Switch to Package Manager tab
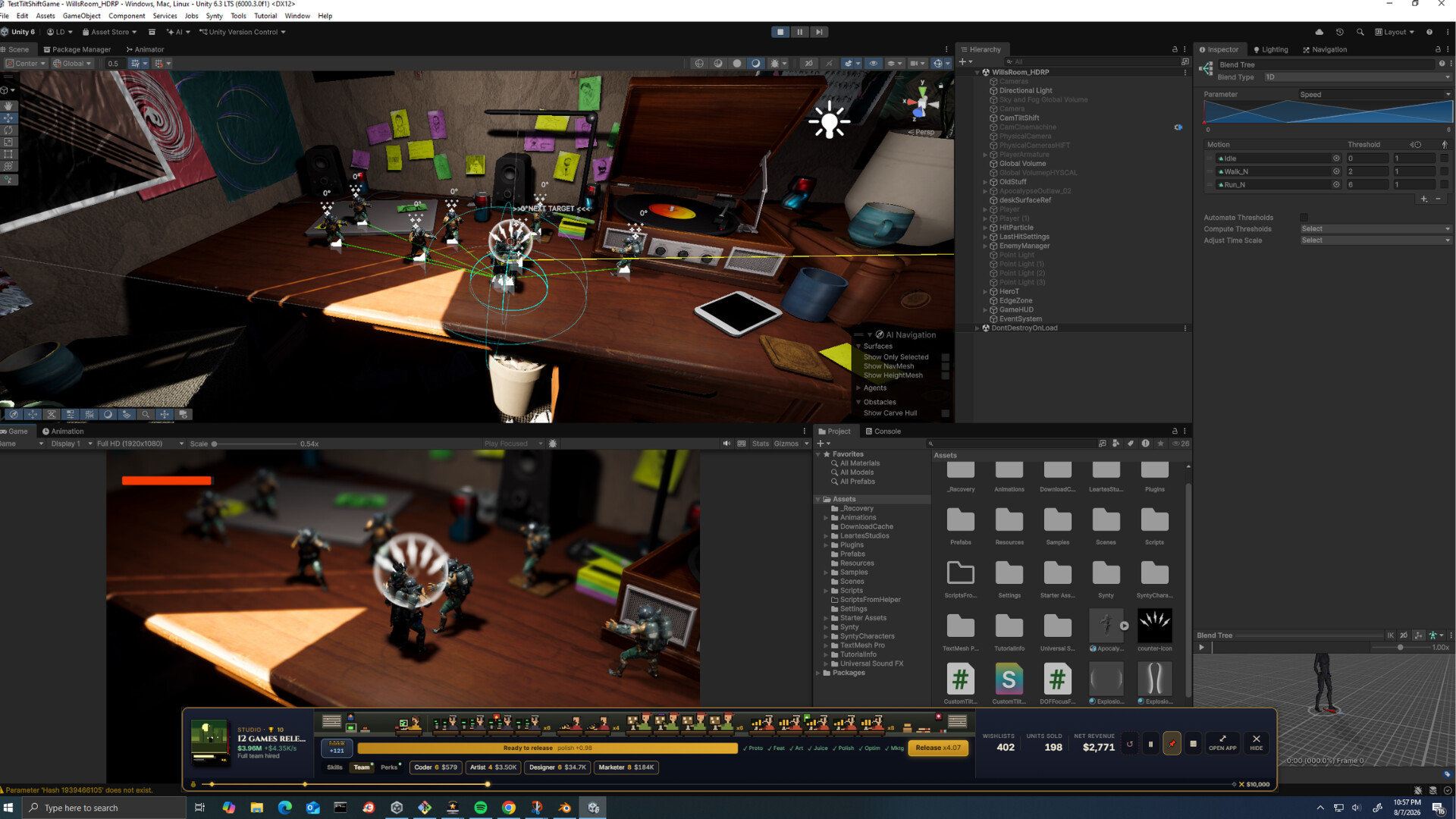 click(77, 49)
